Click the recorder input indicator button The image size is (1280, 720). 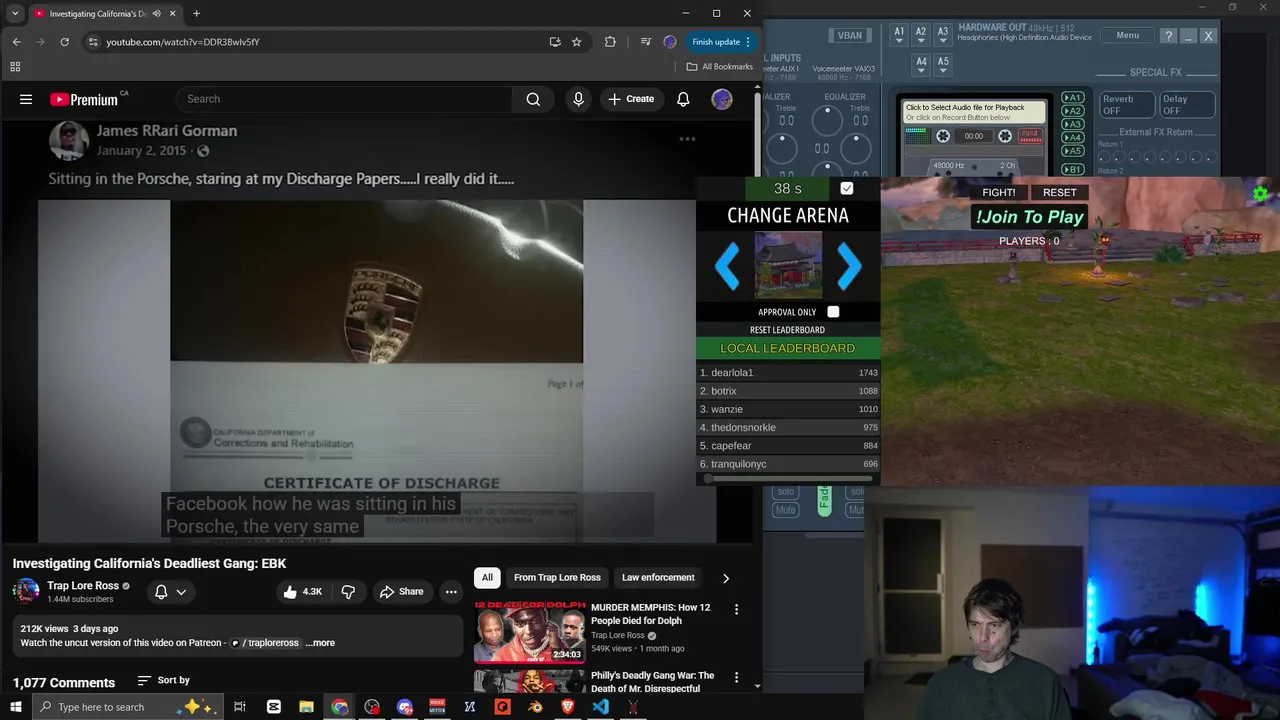[1030, 136]
